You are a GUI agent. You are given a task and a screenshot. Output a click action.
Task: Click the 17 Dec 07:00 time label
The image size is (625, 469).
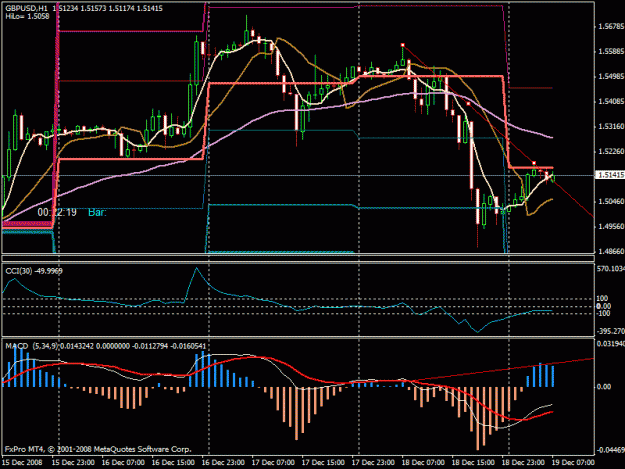273,463
